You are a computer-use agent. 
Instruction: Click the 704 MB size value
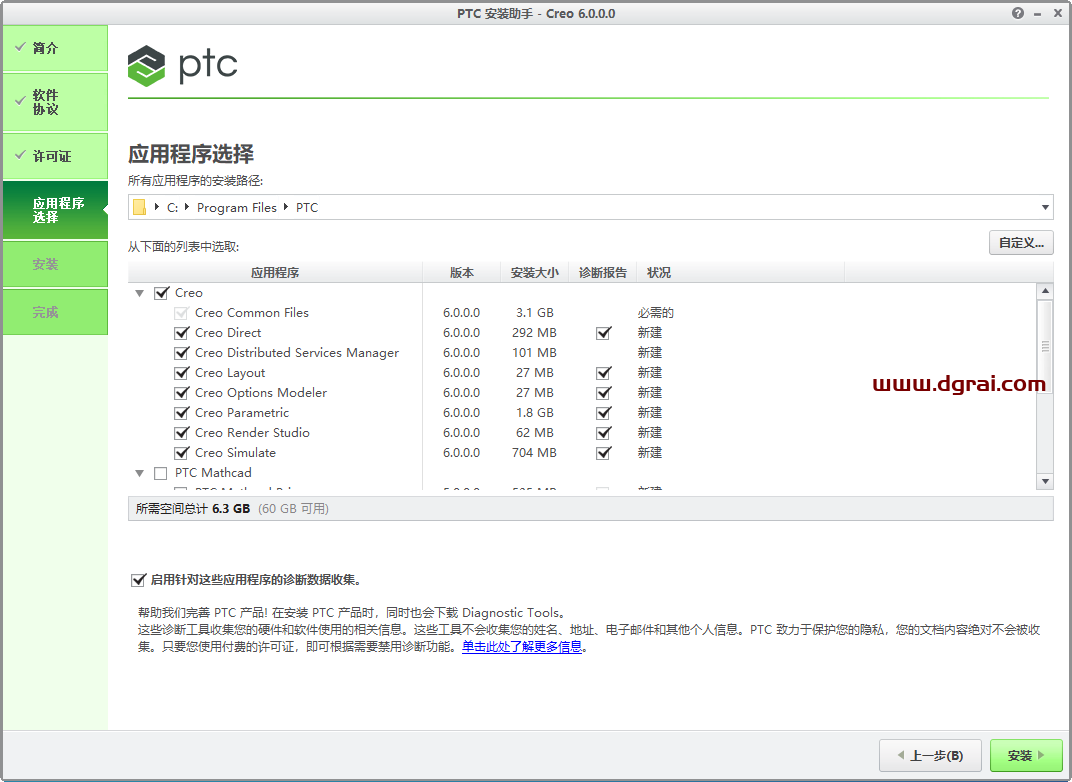tap(534, 453)
